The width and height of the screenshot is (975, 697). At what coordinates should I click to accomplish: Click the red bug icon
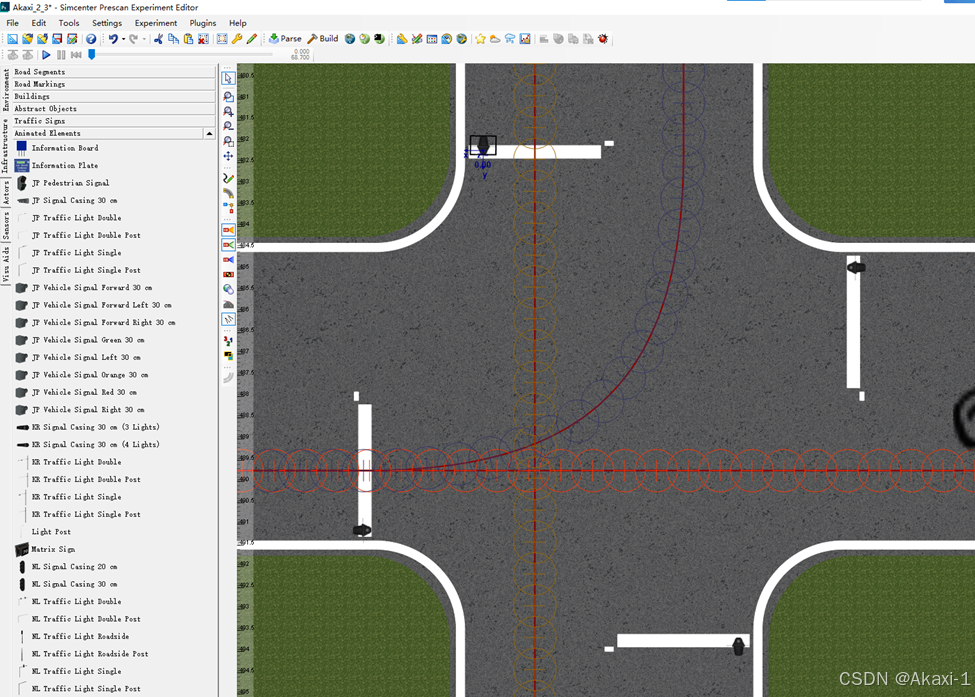point(603,39)
